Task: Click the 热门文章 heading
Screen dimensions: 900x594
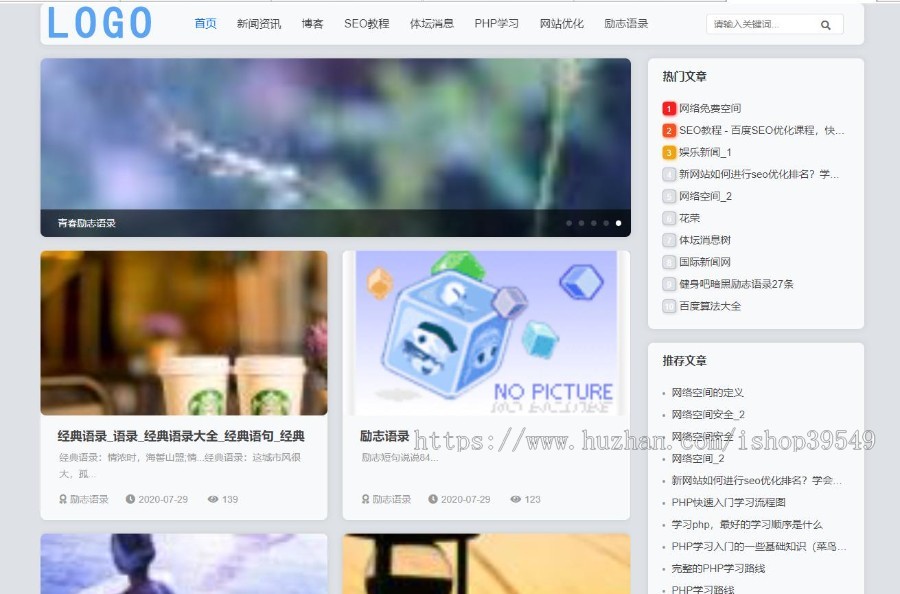Action: (x=684, y=76)
